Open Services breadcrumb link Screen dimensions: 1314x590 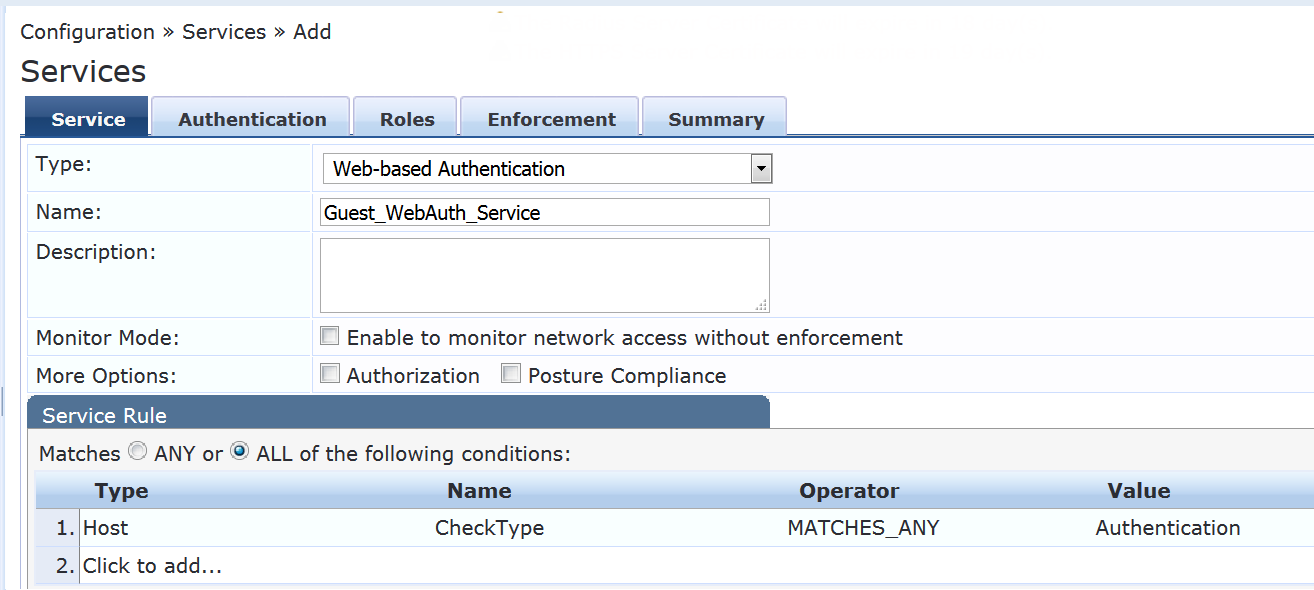click(x=224, y=32)
